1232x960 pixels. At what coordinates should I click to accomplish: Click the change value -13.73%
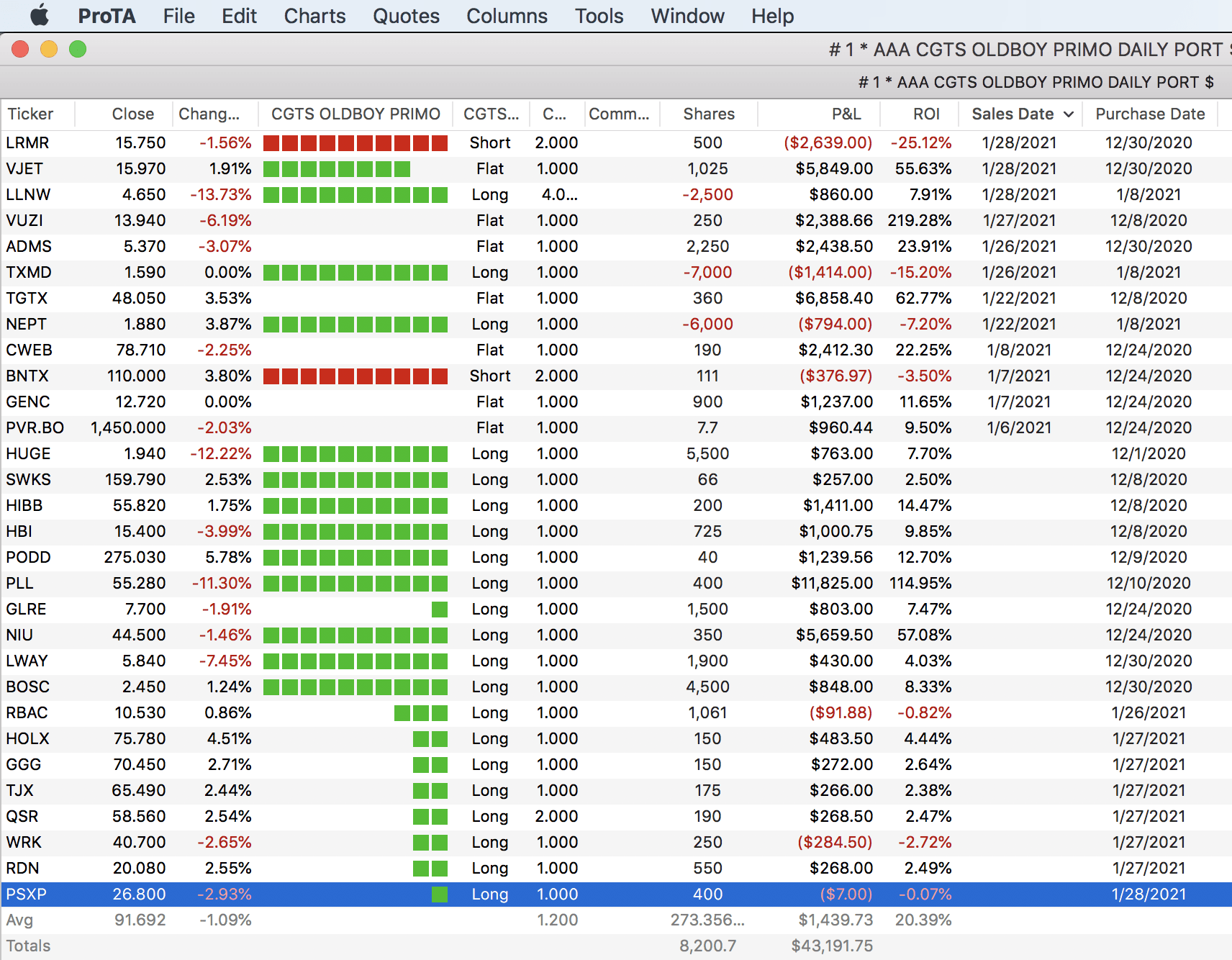[221, 194]
